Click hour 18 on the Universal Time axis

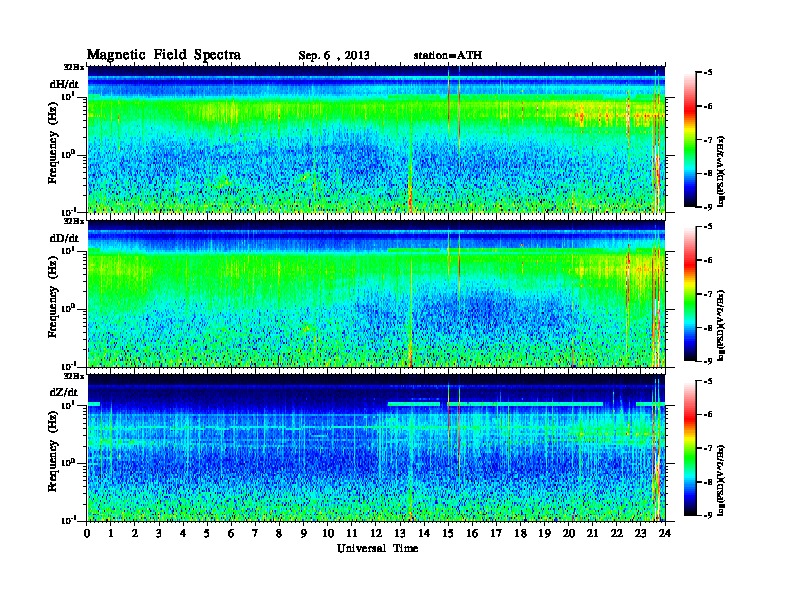[x=520, y=533]
